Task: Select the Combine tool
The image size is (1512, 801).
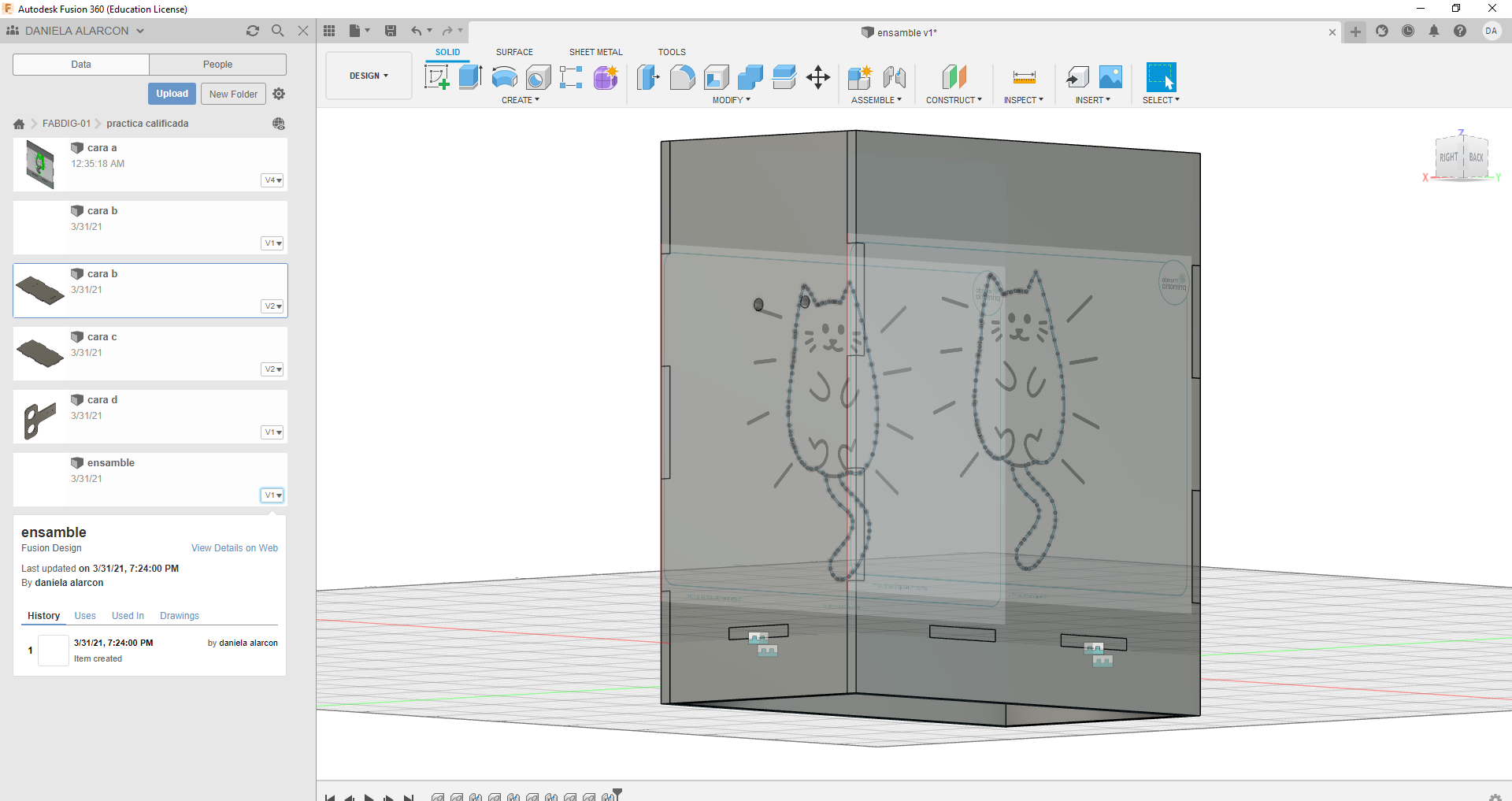Action: [750, 77]
